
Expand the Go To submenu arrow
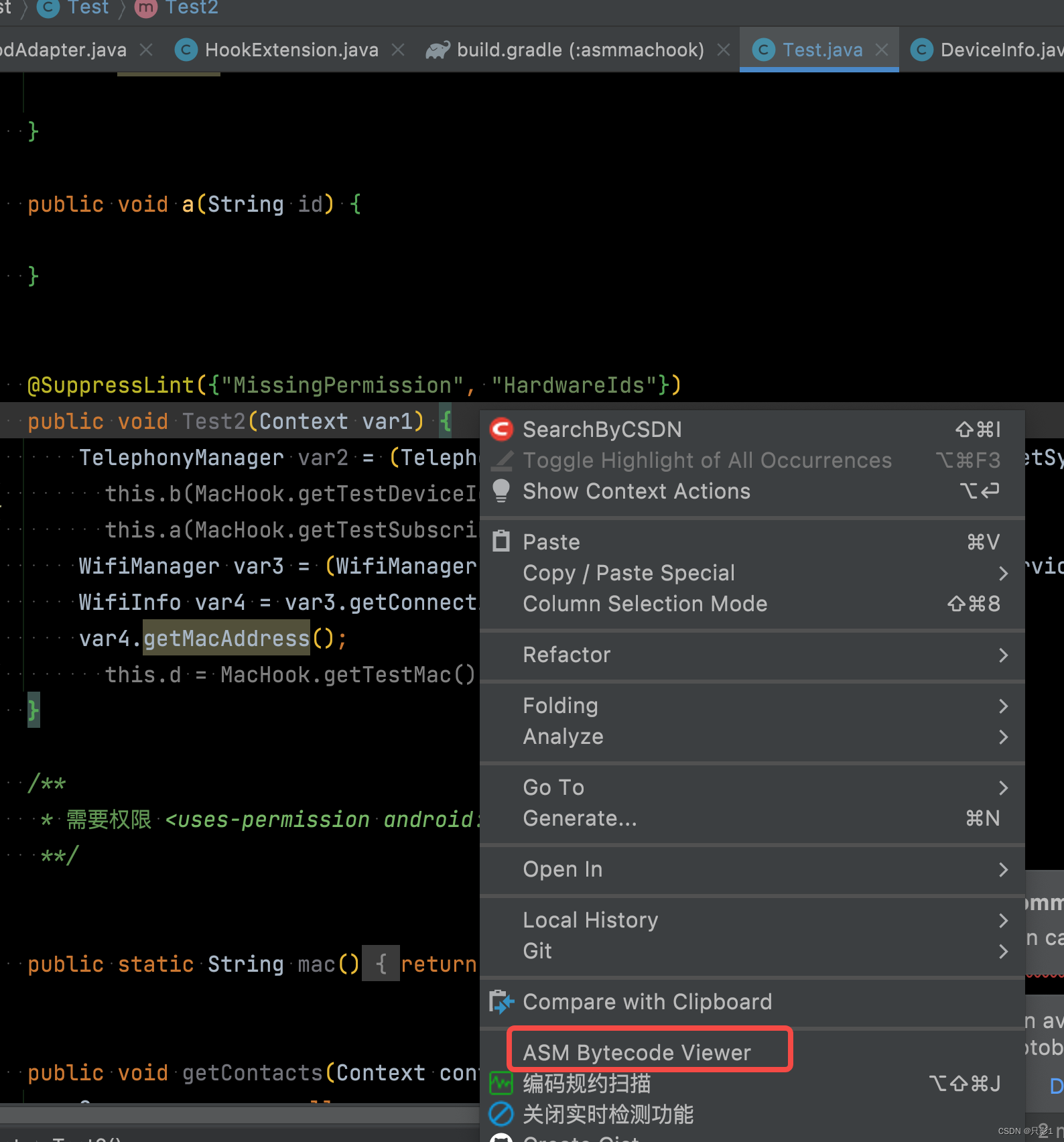click(x=1003, y=787)
